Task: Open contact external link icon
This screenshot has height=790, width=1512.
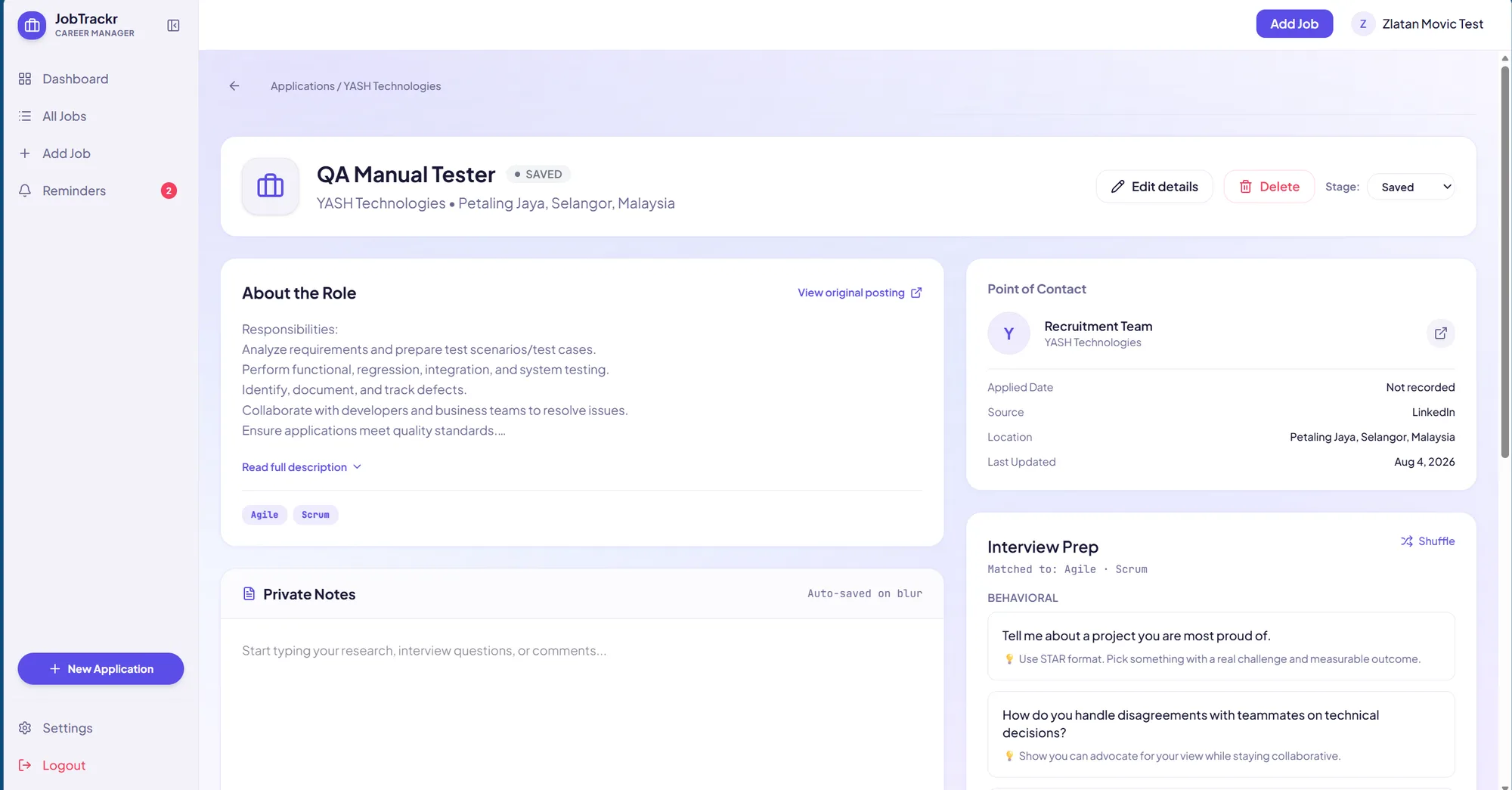Action: point(1440,333)
